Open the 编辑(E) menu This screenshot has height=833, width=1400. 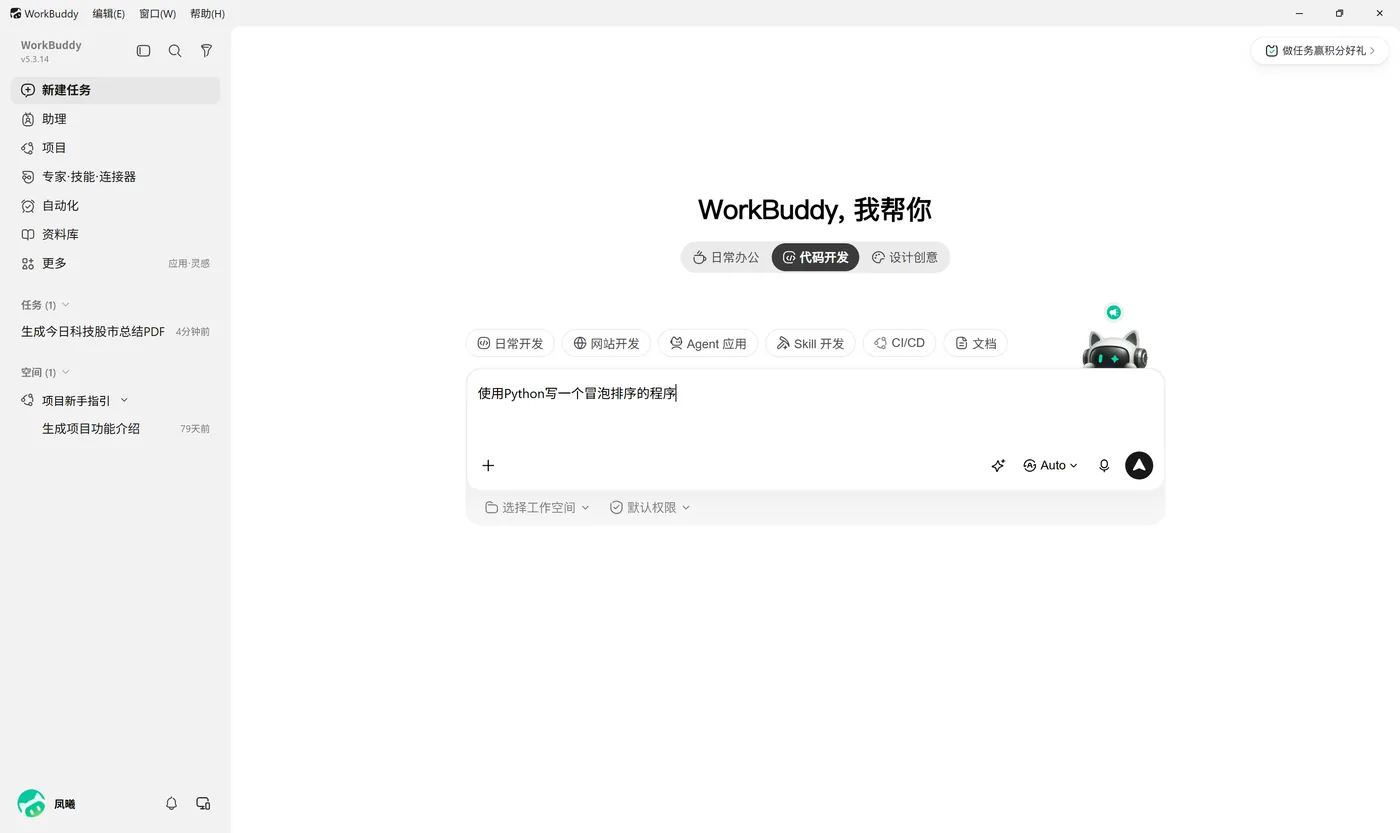click(x=108, y=14)
